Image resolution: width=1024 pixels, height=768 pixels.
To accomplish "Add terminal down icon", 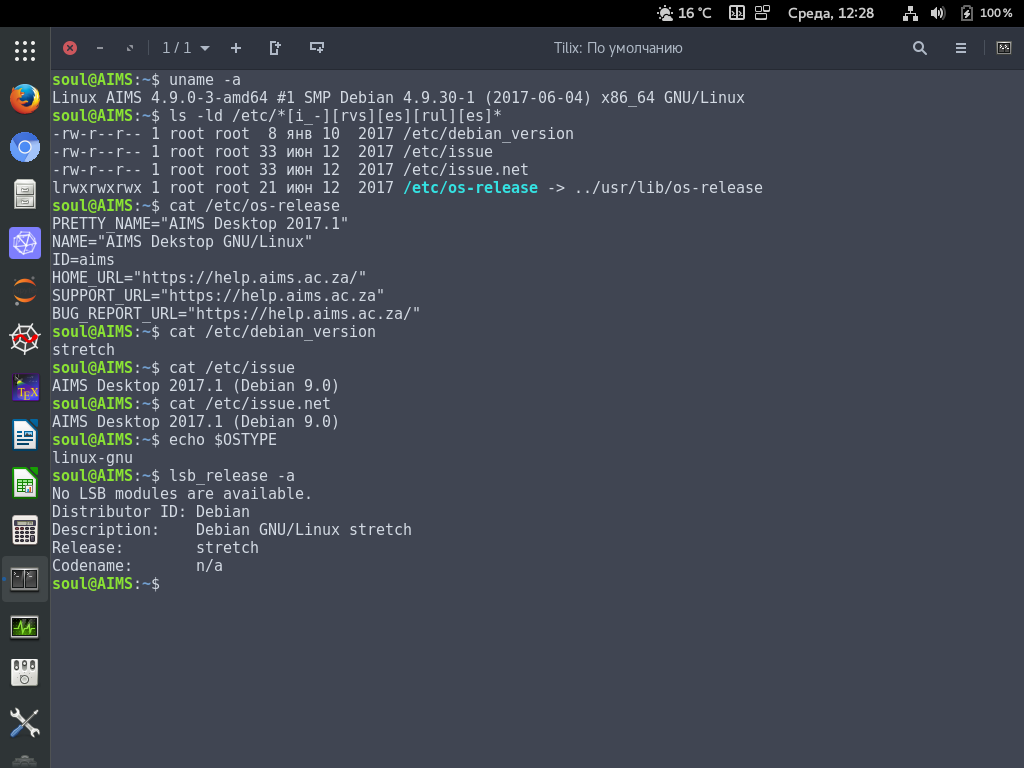I will (x=317, y=48).
